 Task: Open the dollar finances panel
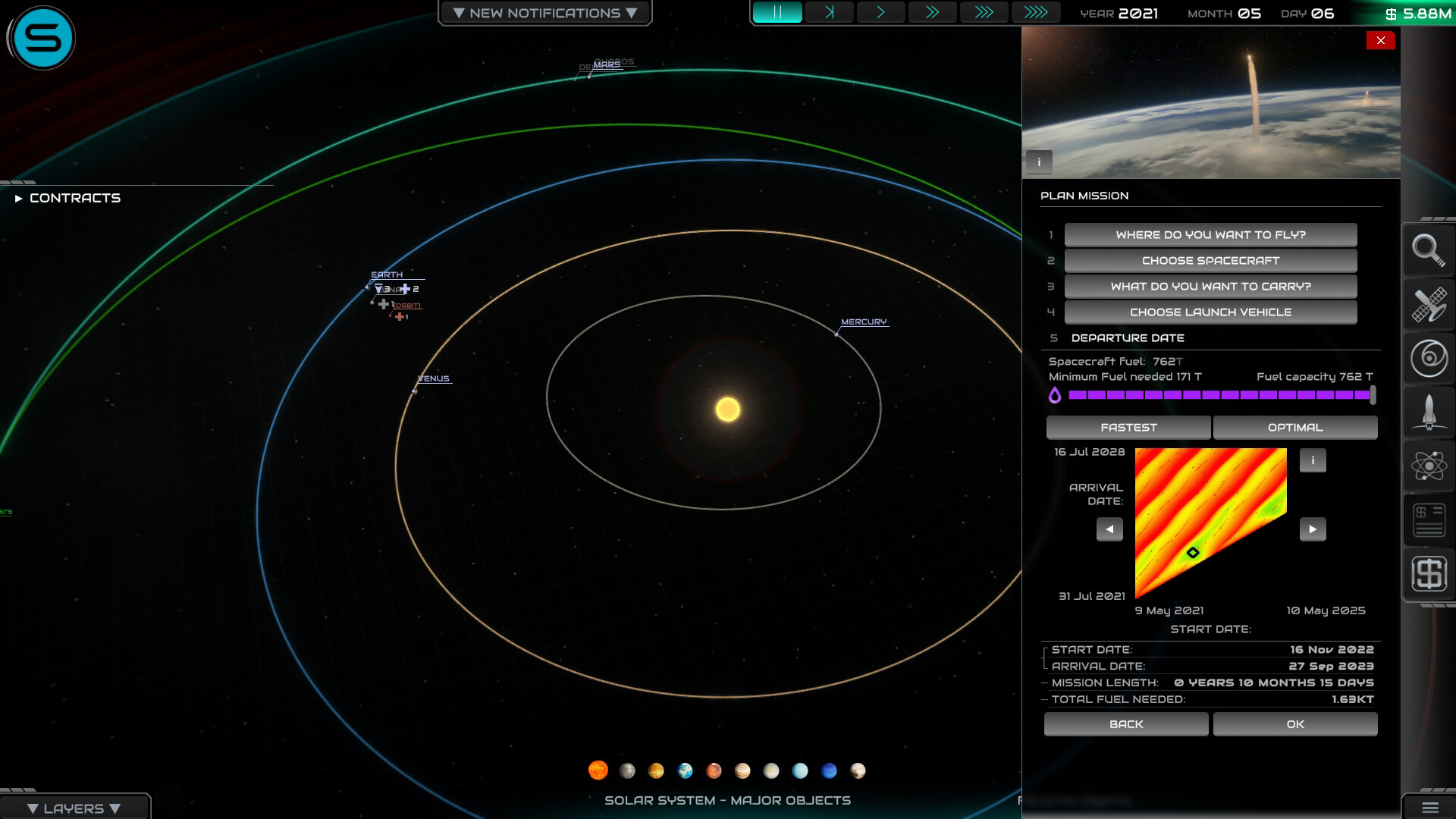coord(1429,573)
